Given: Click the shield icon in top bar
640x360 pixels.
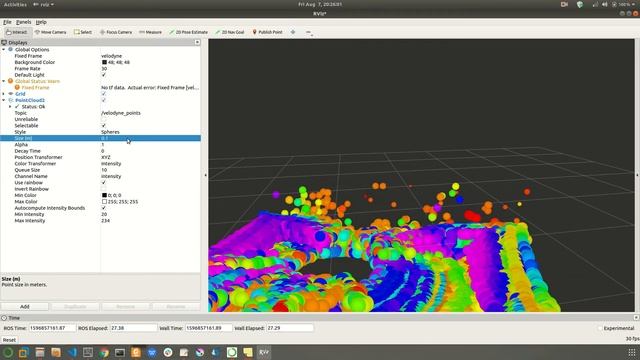Looking at the screenshot, I should coord(580,4).
